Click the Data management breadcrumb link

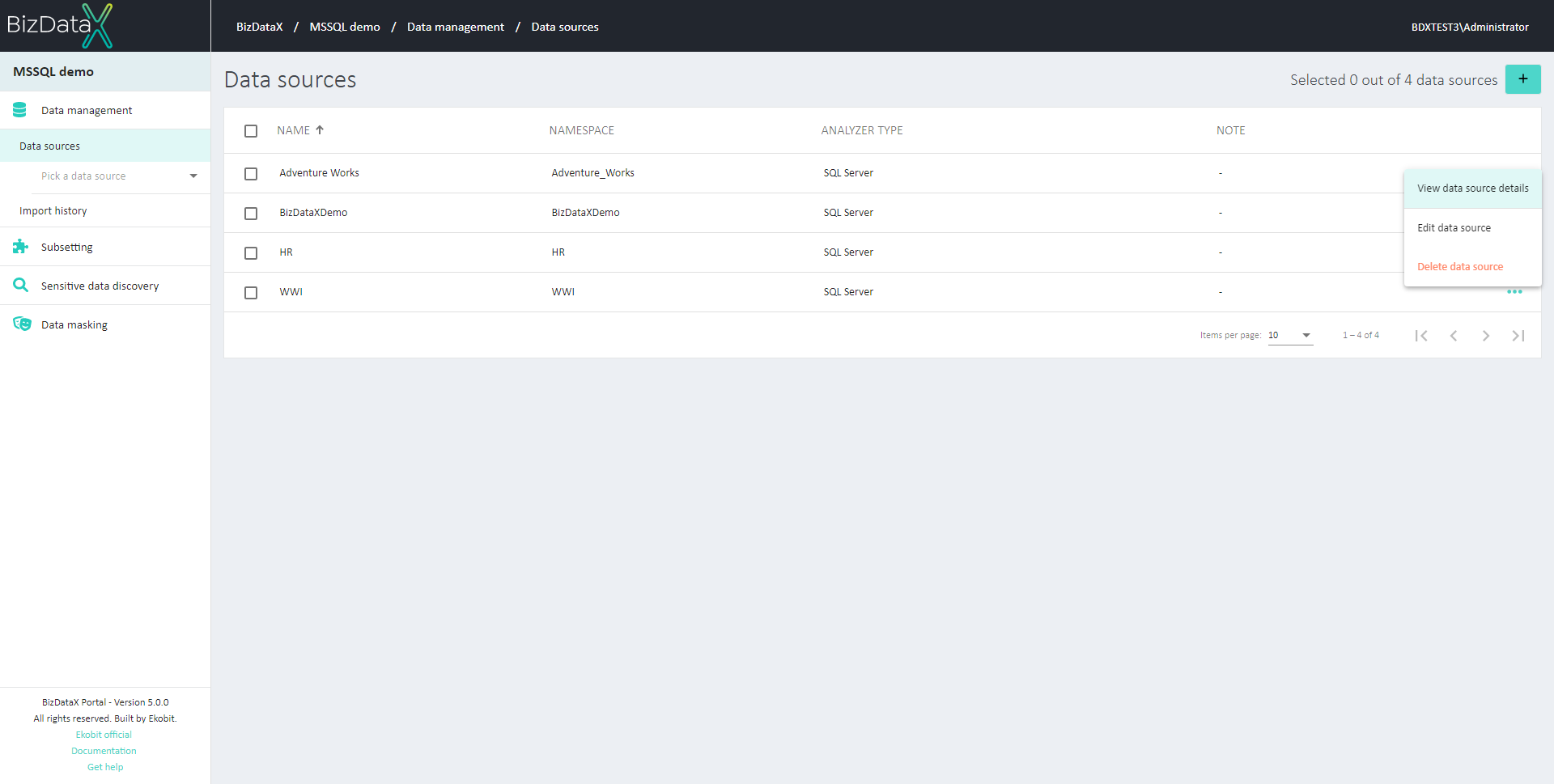(x=456, y=27)
